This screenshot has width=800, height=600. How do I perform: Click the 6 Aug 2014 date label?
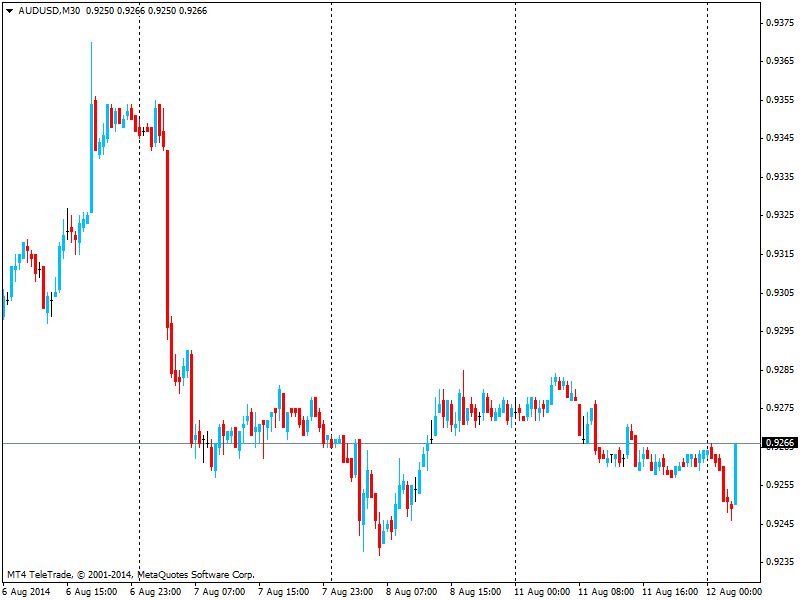click(26, 591)
